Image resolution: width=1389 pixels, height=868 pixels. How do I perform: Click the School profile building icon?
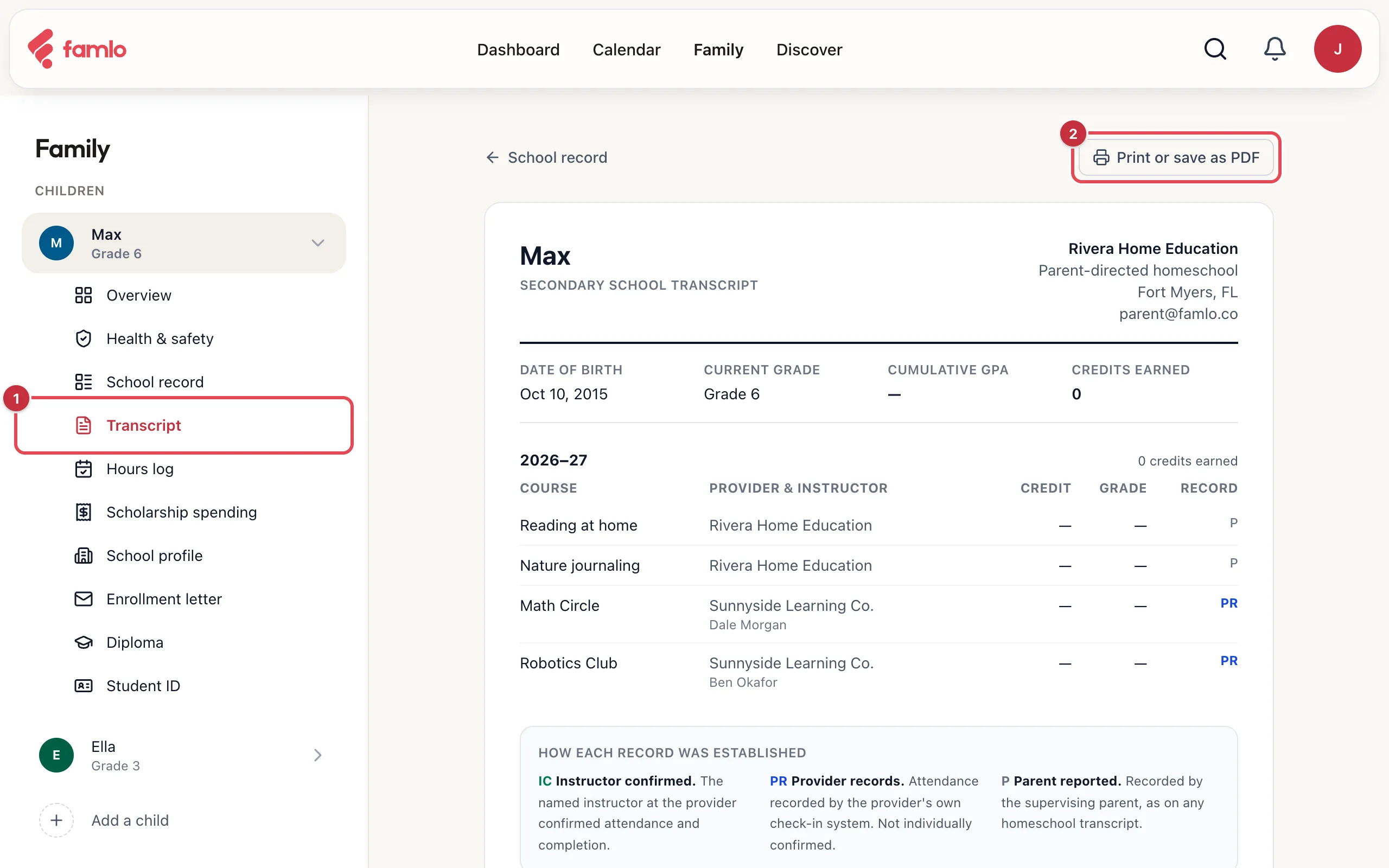pyautogui.click(x=83, y=556)
